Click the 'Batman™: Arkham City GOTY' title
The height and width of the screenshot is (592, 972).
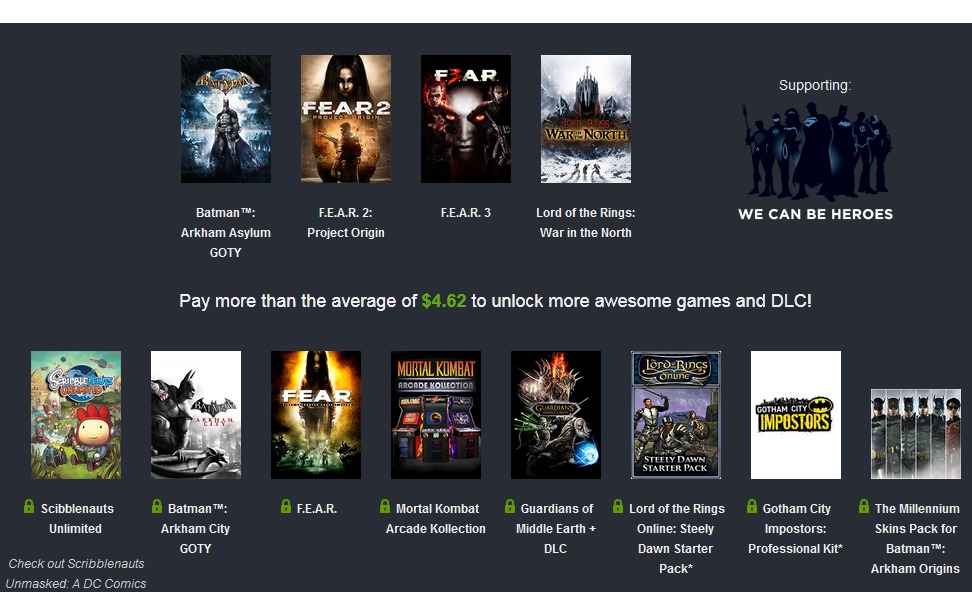pyautogui.click(x=196, y=528)
